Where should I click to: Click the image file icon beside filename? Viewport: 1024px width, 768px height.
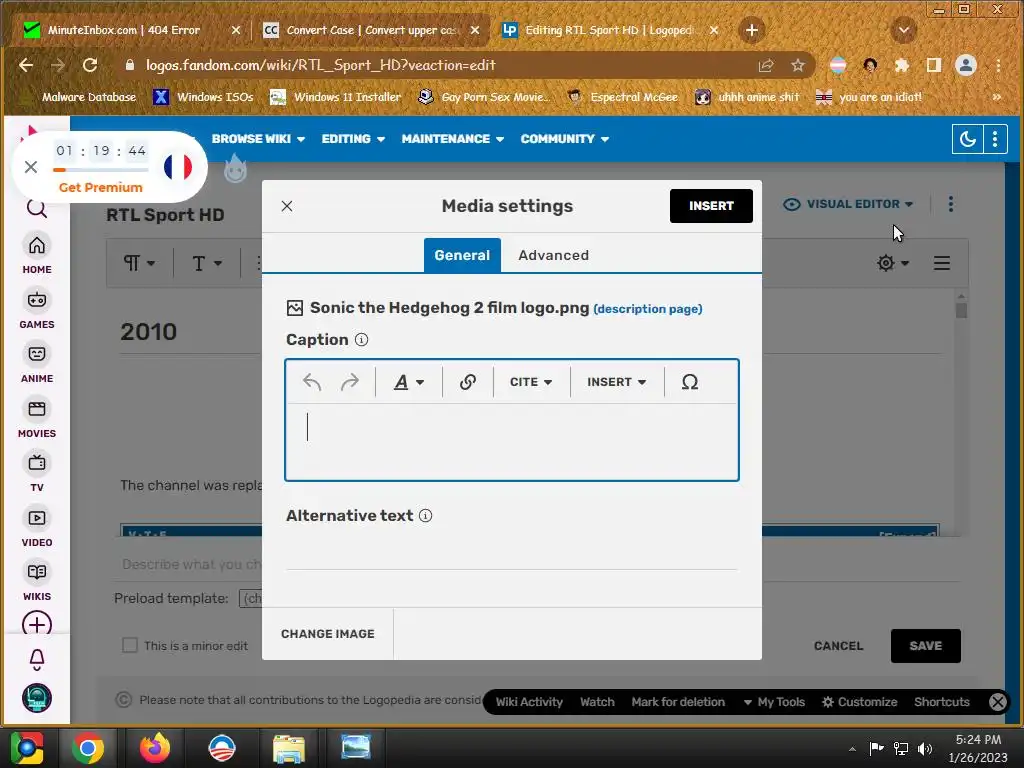(295, 308)
